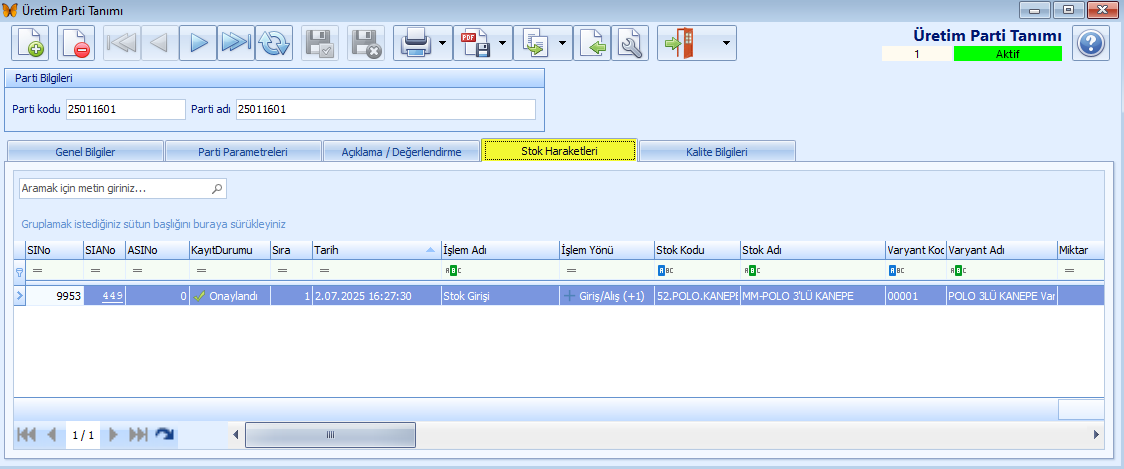1124x469 pixels.
Task: Delete the record using the red-minus document icon
Action: click(76, 43)
